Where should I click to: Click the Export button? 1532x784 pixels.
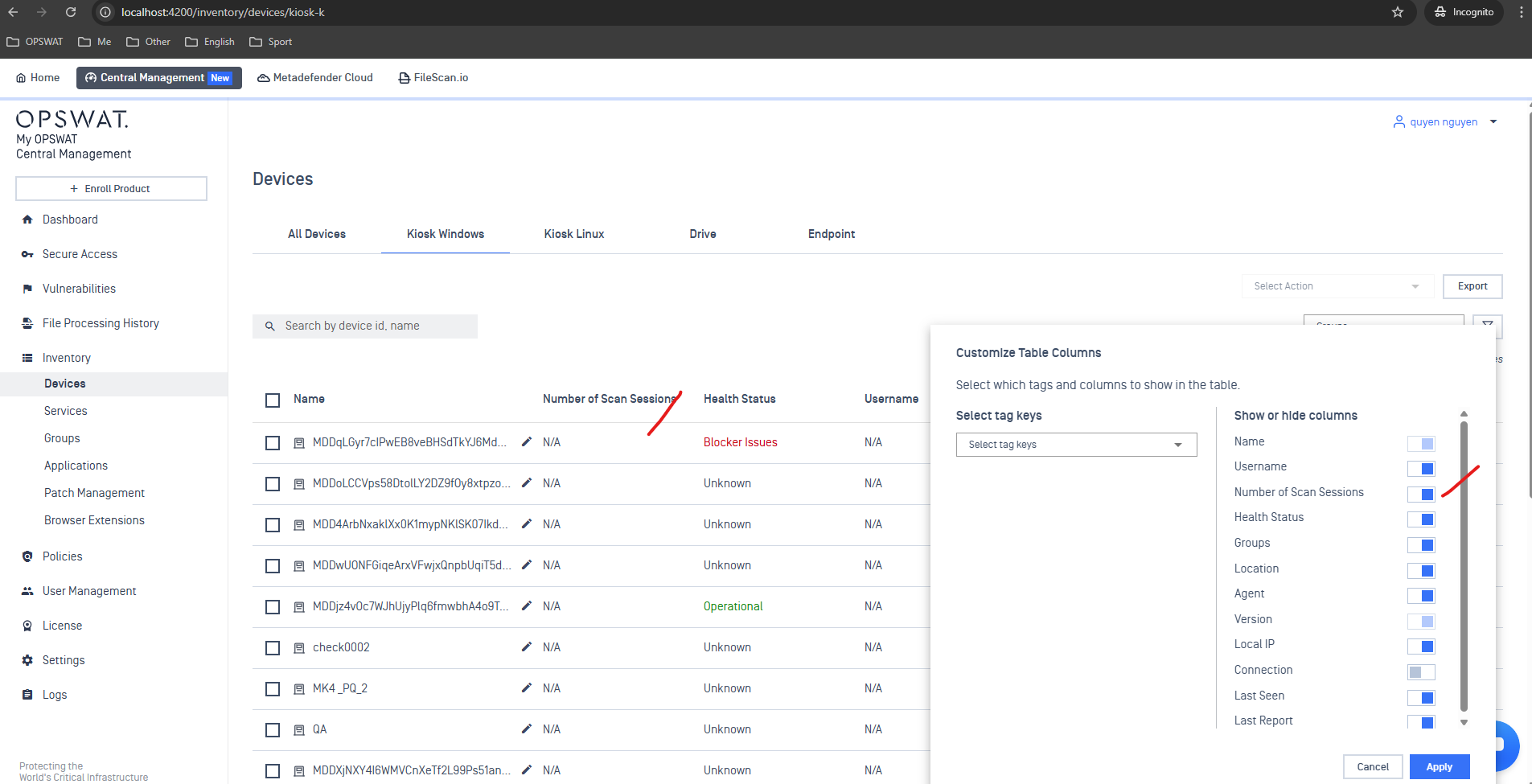[1472, 286]
